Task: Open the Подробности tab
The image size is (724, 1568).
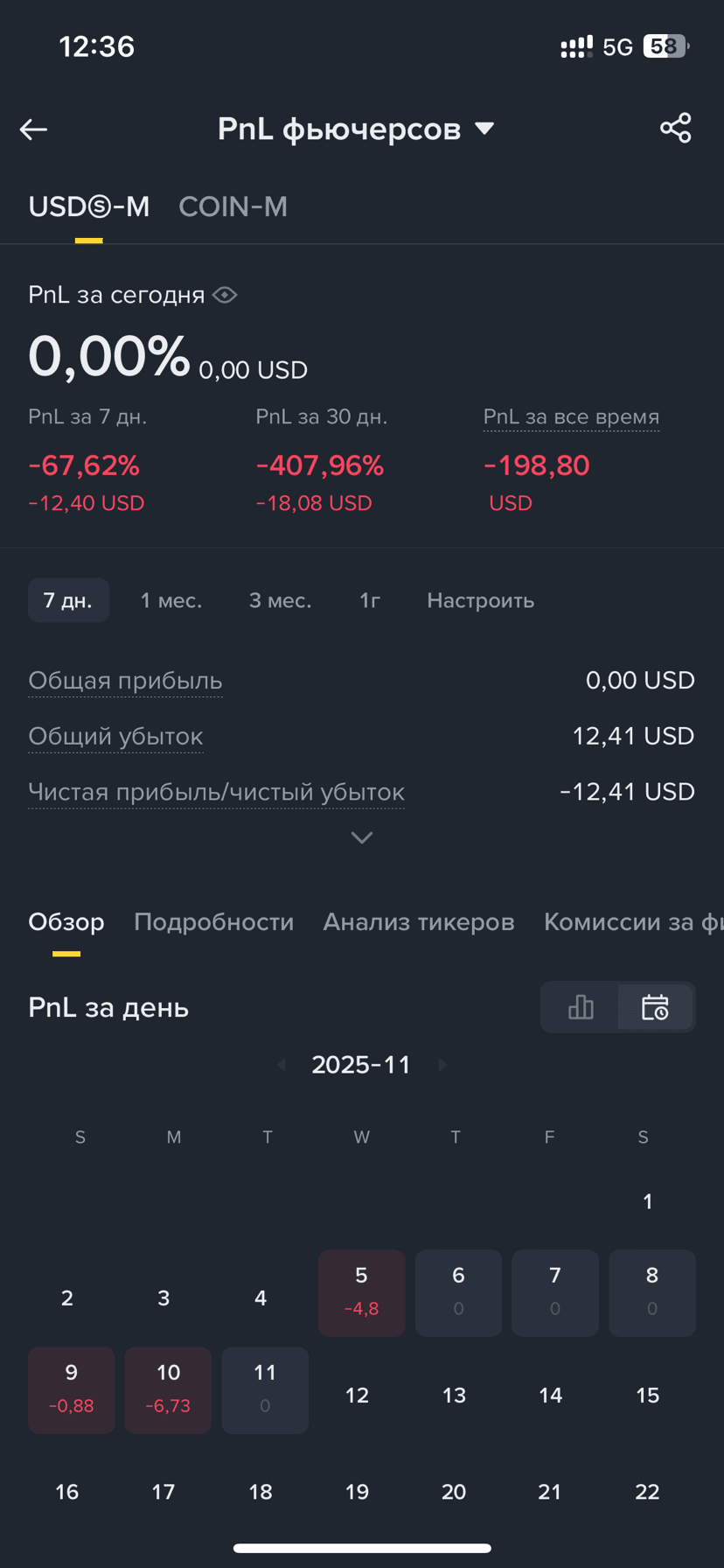Action: [x=213, y=922]
